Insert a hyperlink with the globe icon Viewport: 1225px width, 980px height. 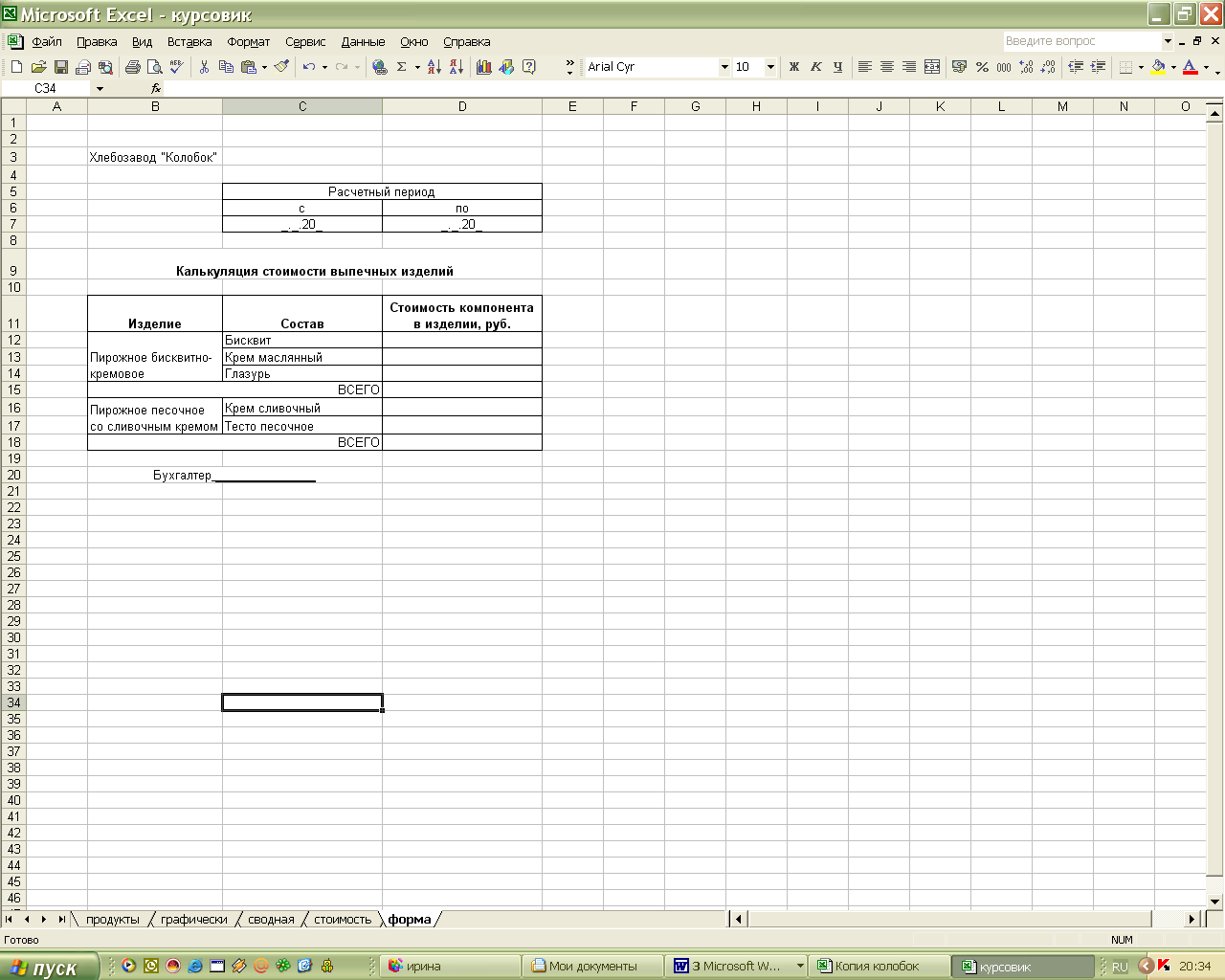click(x=380, y=67)
